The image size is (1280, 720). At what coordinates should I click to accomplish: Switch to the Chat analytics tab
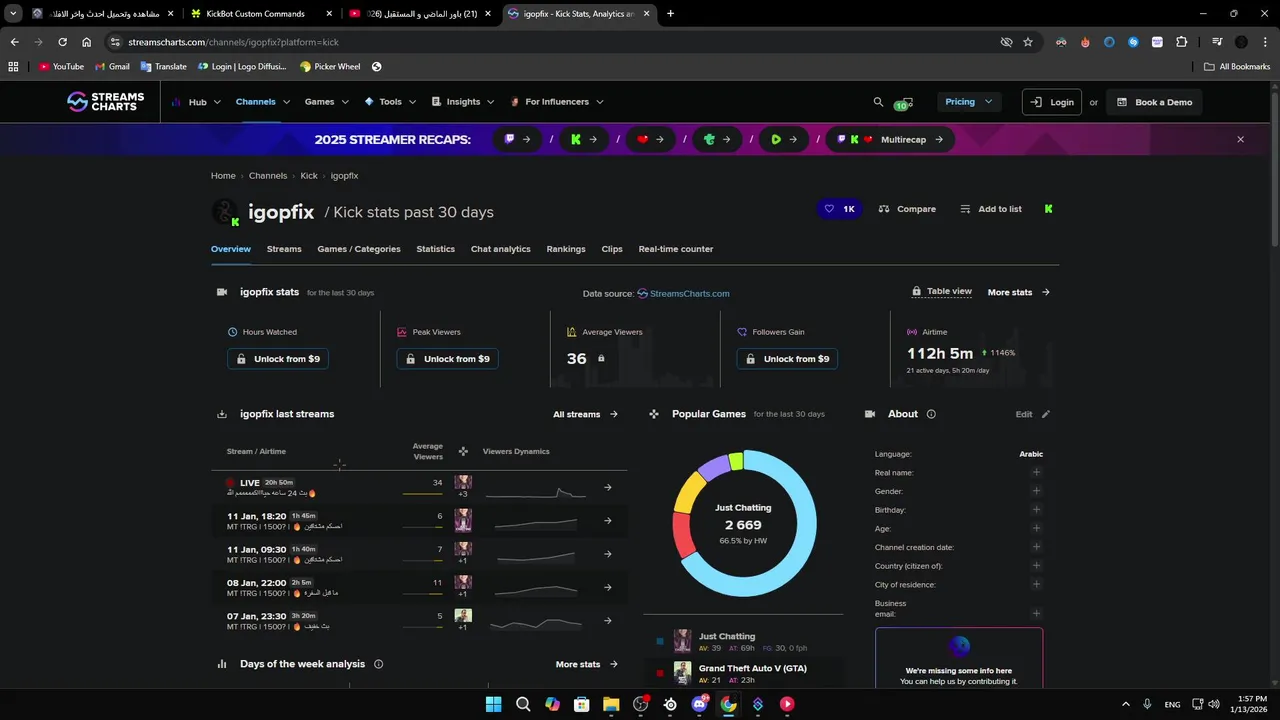[x=501, y=249]
